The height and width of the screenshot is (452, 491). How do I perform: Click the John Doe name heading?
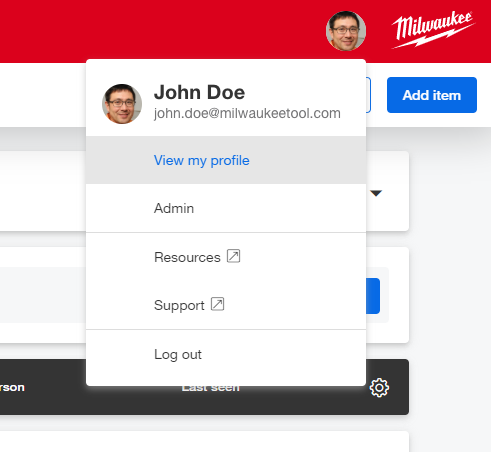tap(199, 92)
